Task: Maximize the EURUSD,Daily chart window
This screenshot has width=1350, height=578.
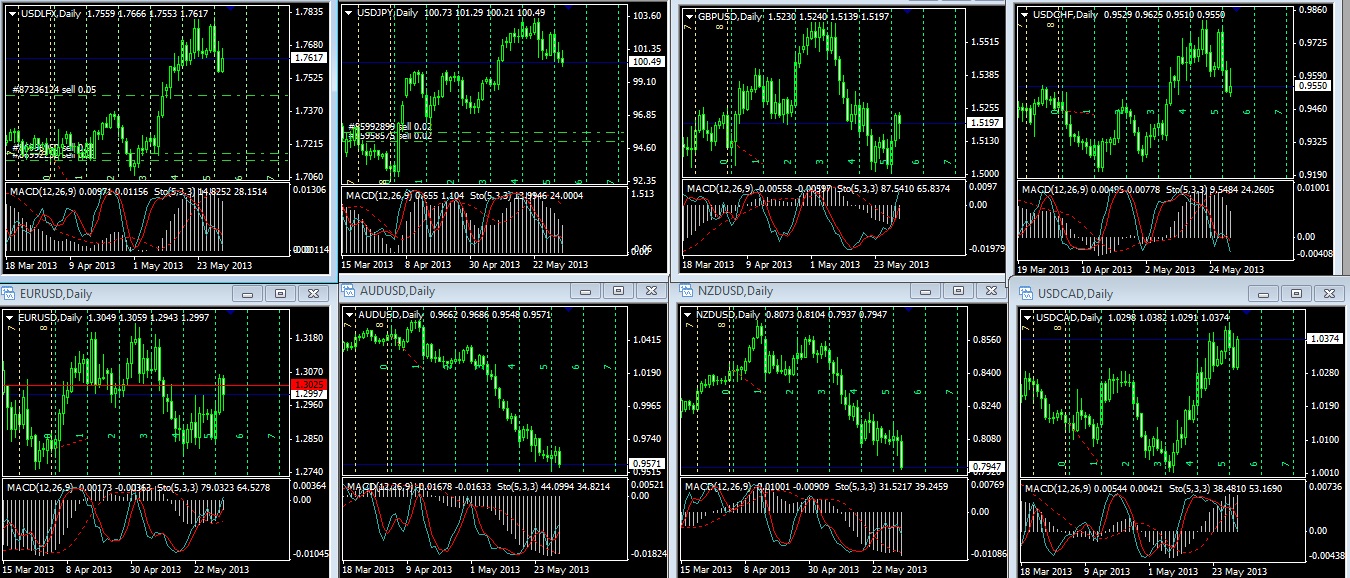Action: point(280,293)
